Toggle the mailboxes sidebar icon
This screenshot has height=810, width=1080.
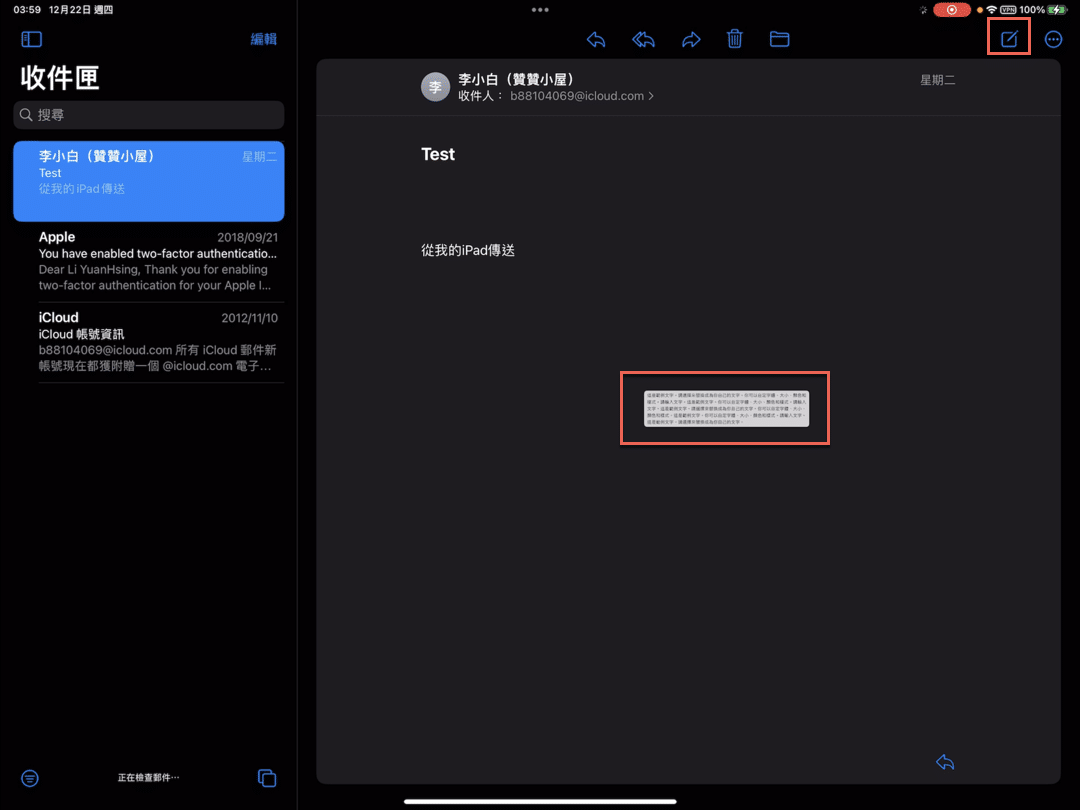tap(32, 39)
